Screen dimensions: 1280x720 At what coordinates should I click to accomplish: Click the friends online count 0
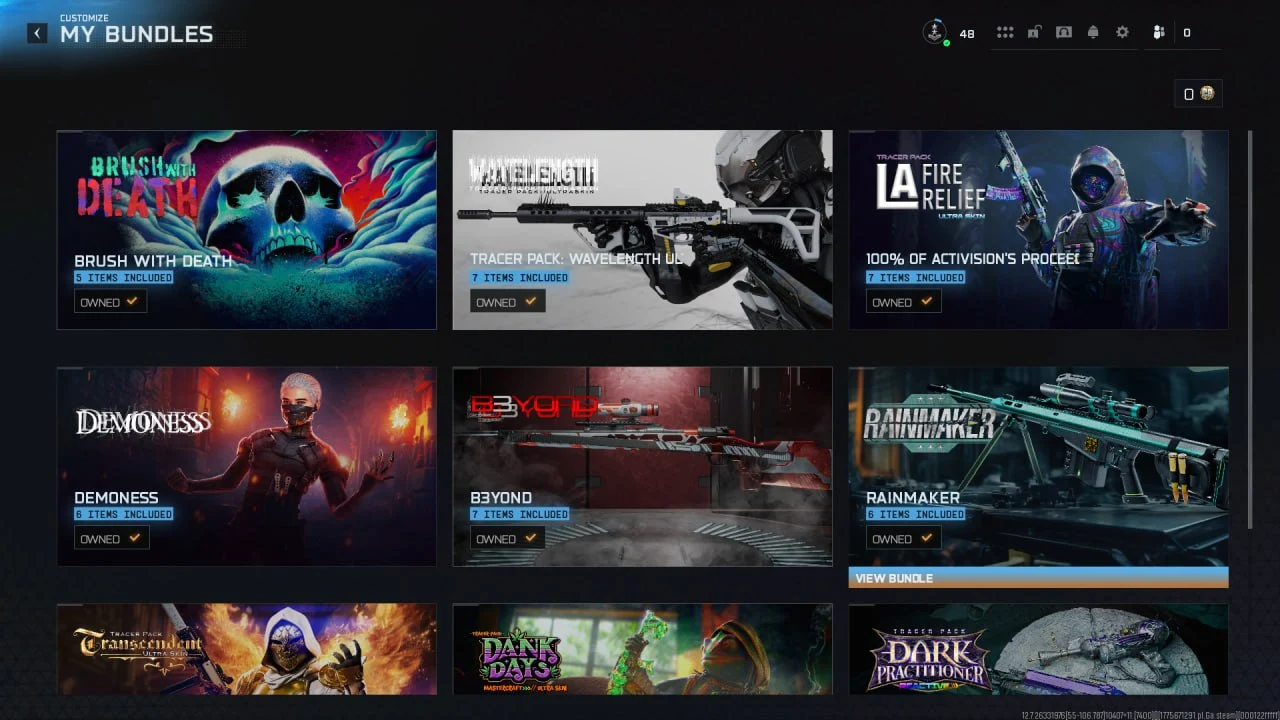click(1187, 33)
